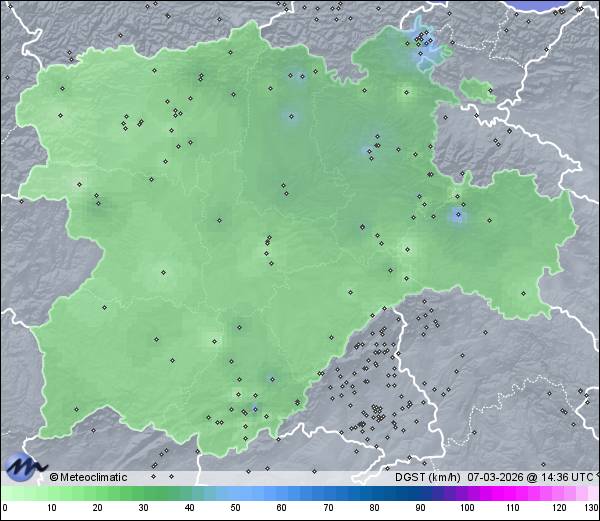This screenshot has height=521, width=600.
Task: Click the Meteoclimatic wave logo icon
Action: click(24, 467)
